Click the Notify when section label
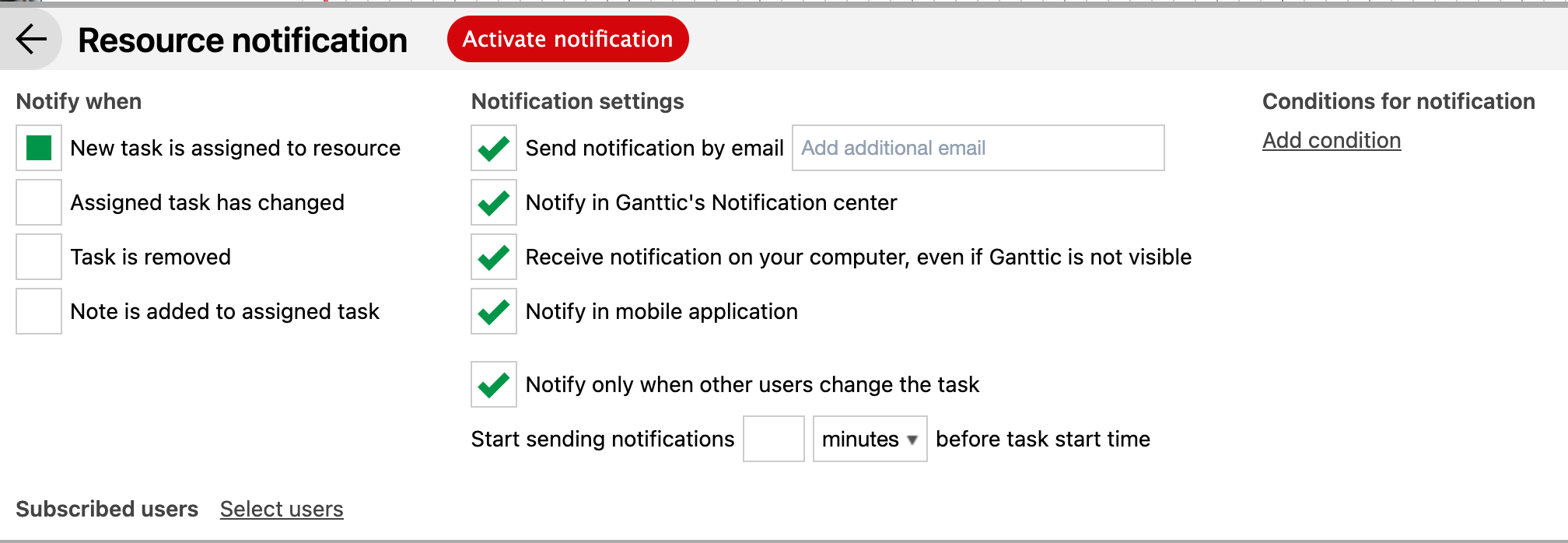 tap(79, 101)
